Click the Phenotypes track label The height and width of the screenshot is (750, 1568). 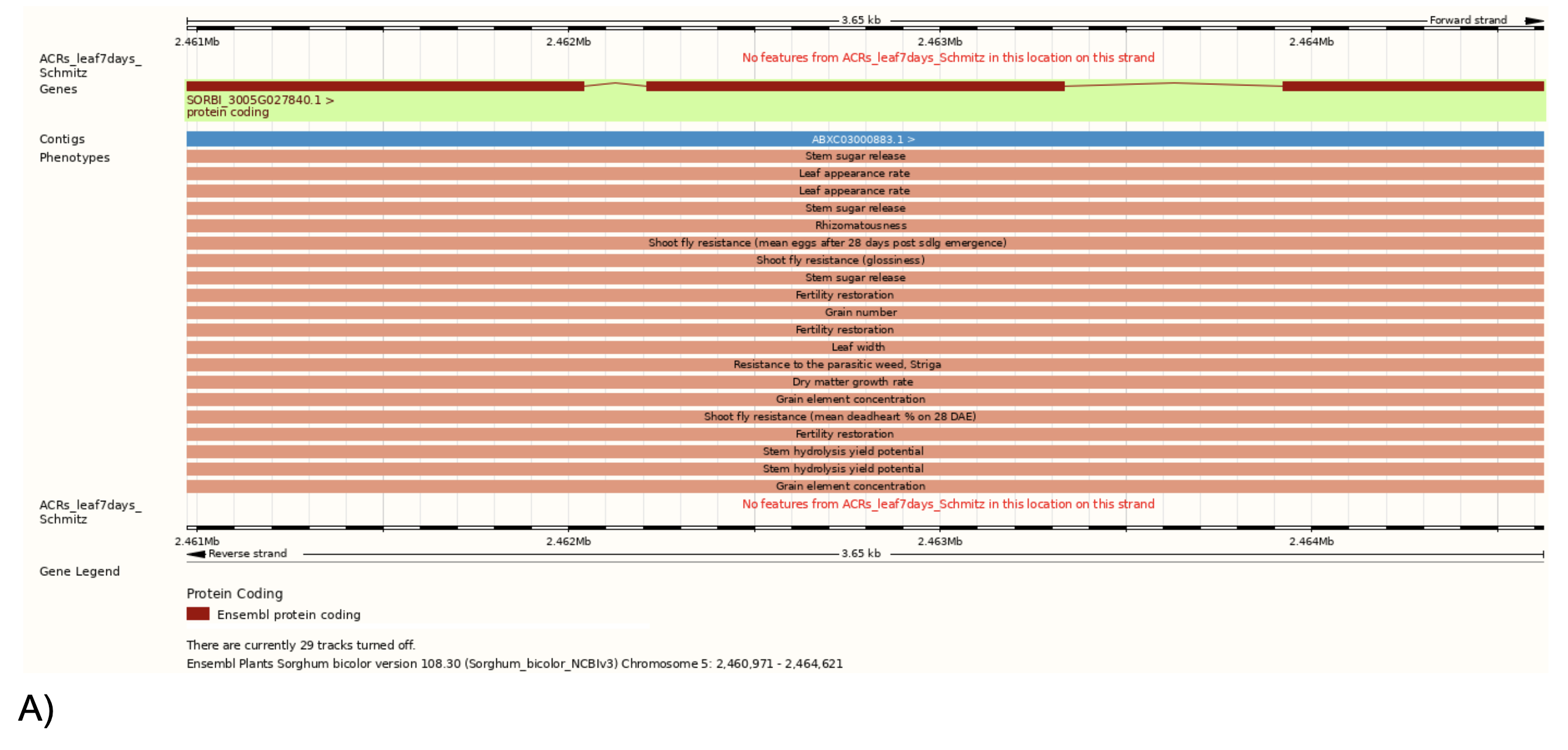tap(75, 158)
